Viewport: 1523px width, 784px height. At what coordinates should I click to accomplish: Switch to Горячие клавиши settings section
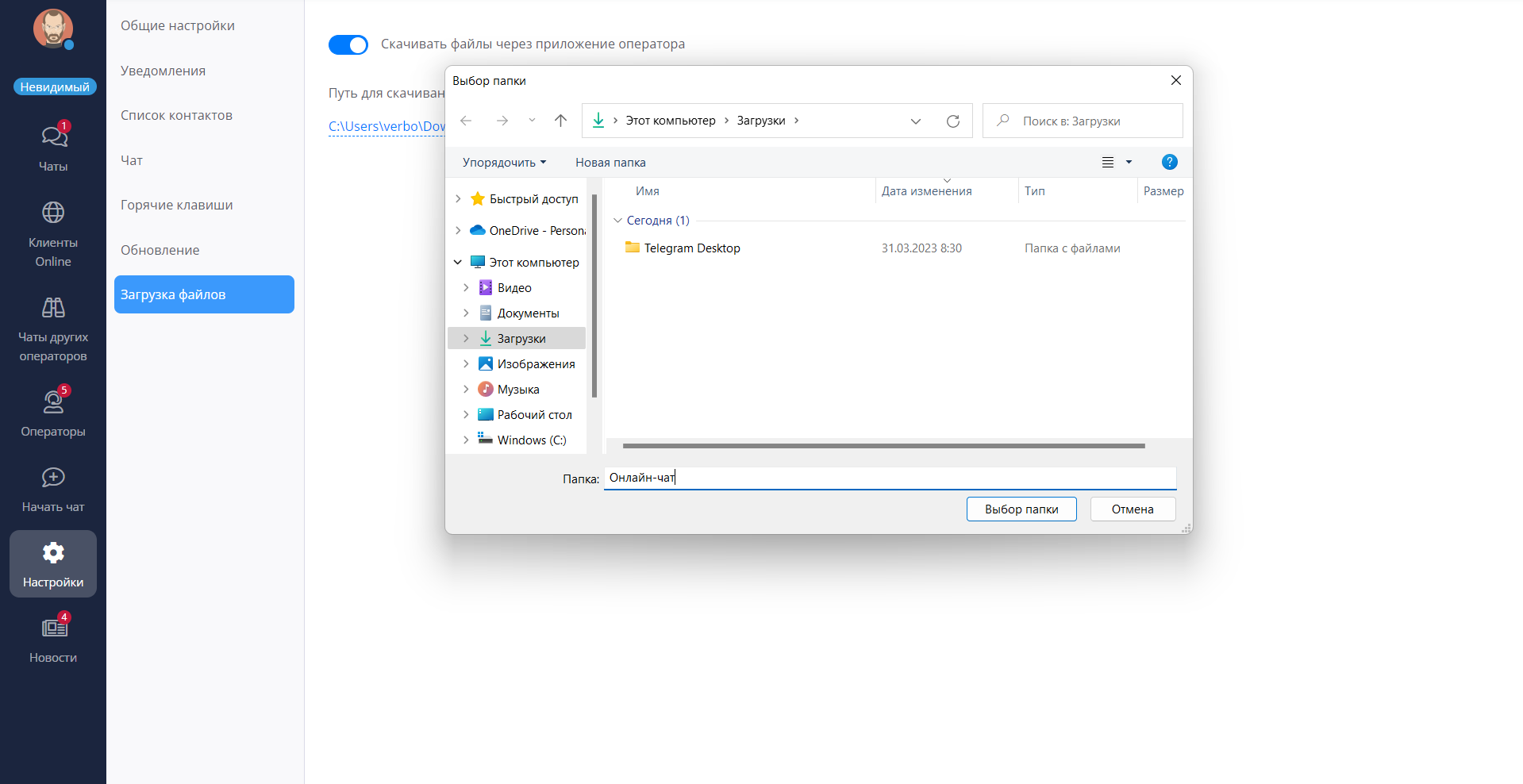click(x=176, y=205)
